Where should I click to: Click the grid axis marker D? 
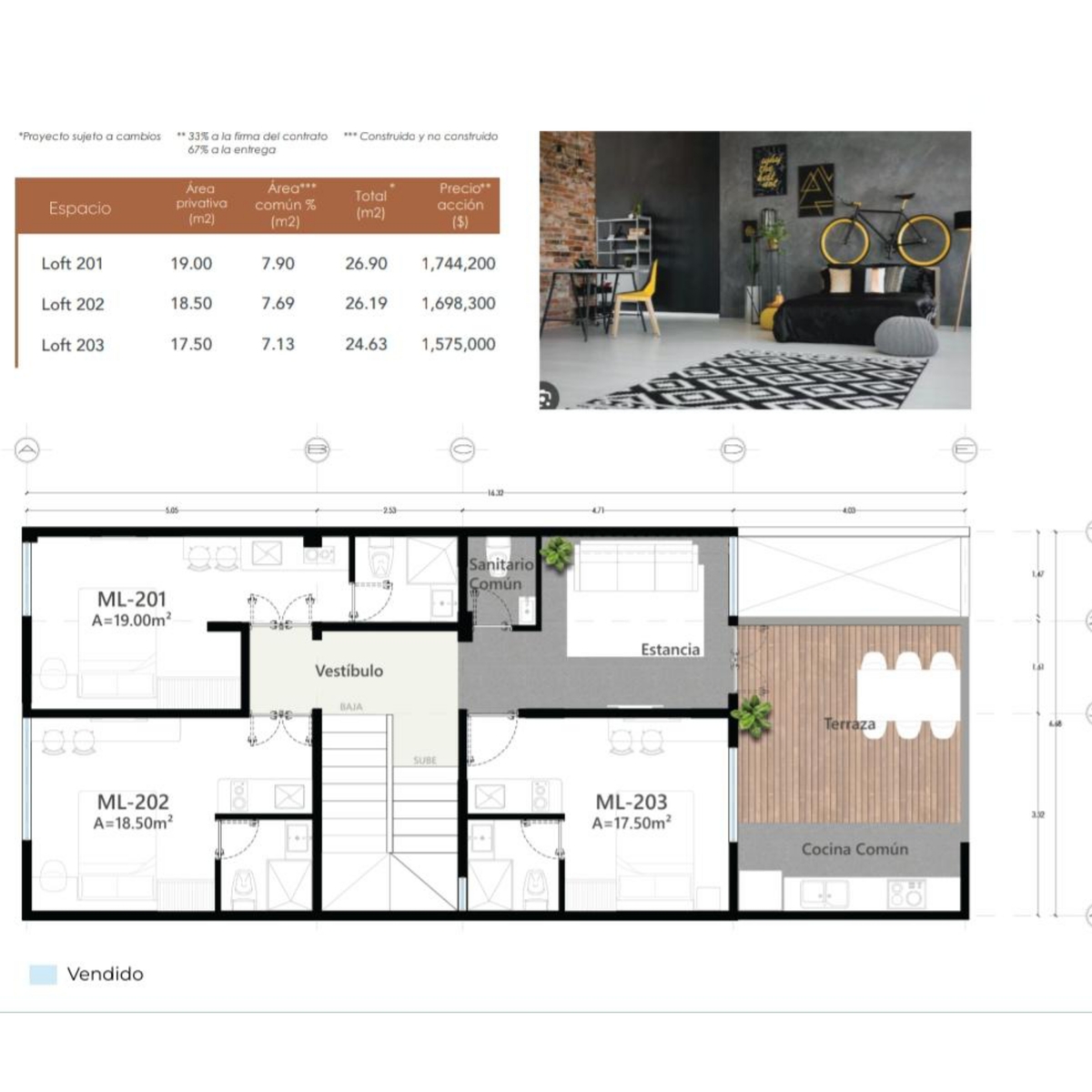click(733, 450)
